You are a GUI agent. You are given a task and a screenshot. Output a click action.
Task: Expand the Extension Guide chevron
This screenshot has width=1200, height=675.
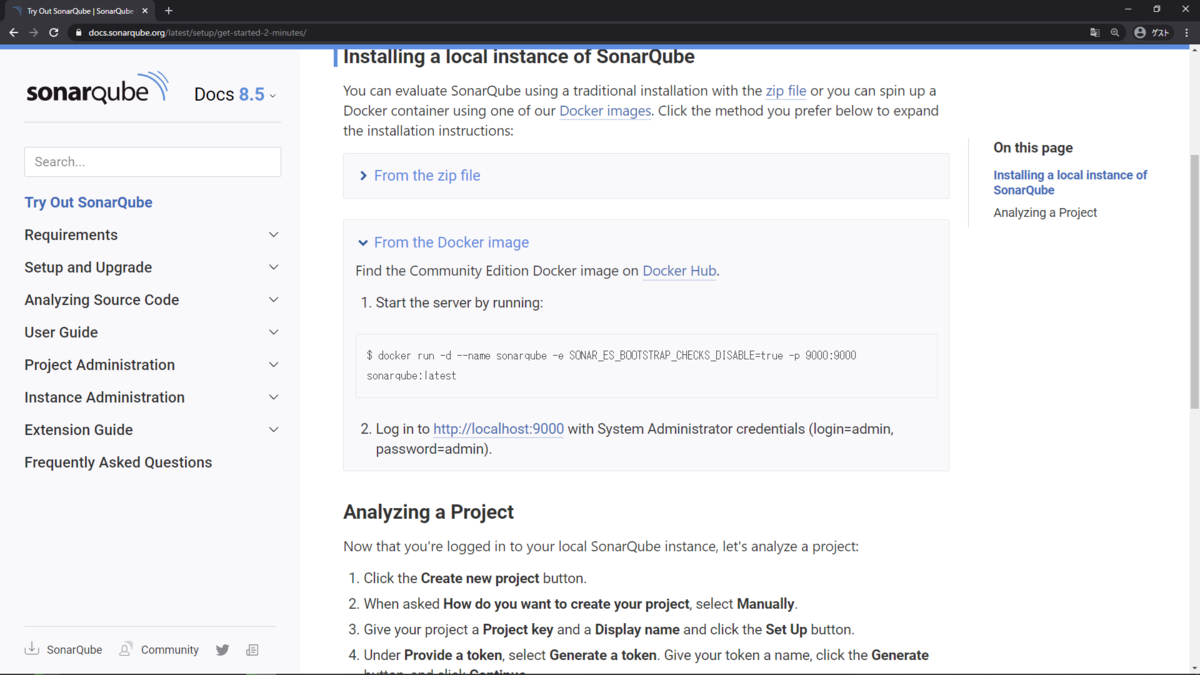pos(274,430)
